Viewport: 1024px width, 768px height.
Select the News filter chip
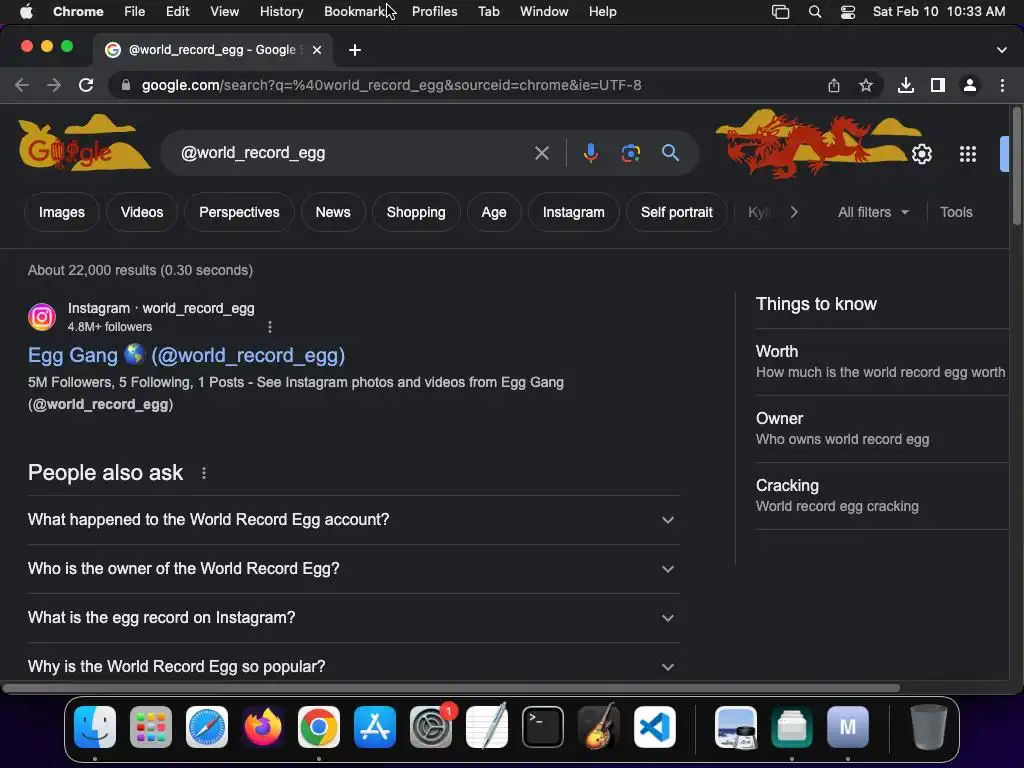[333, 212]
